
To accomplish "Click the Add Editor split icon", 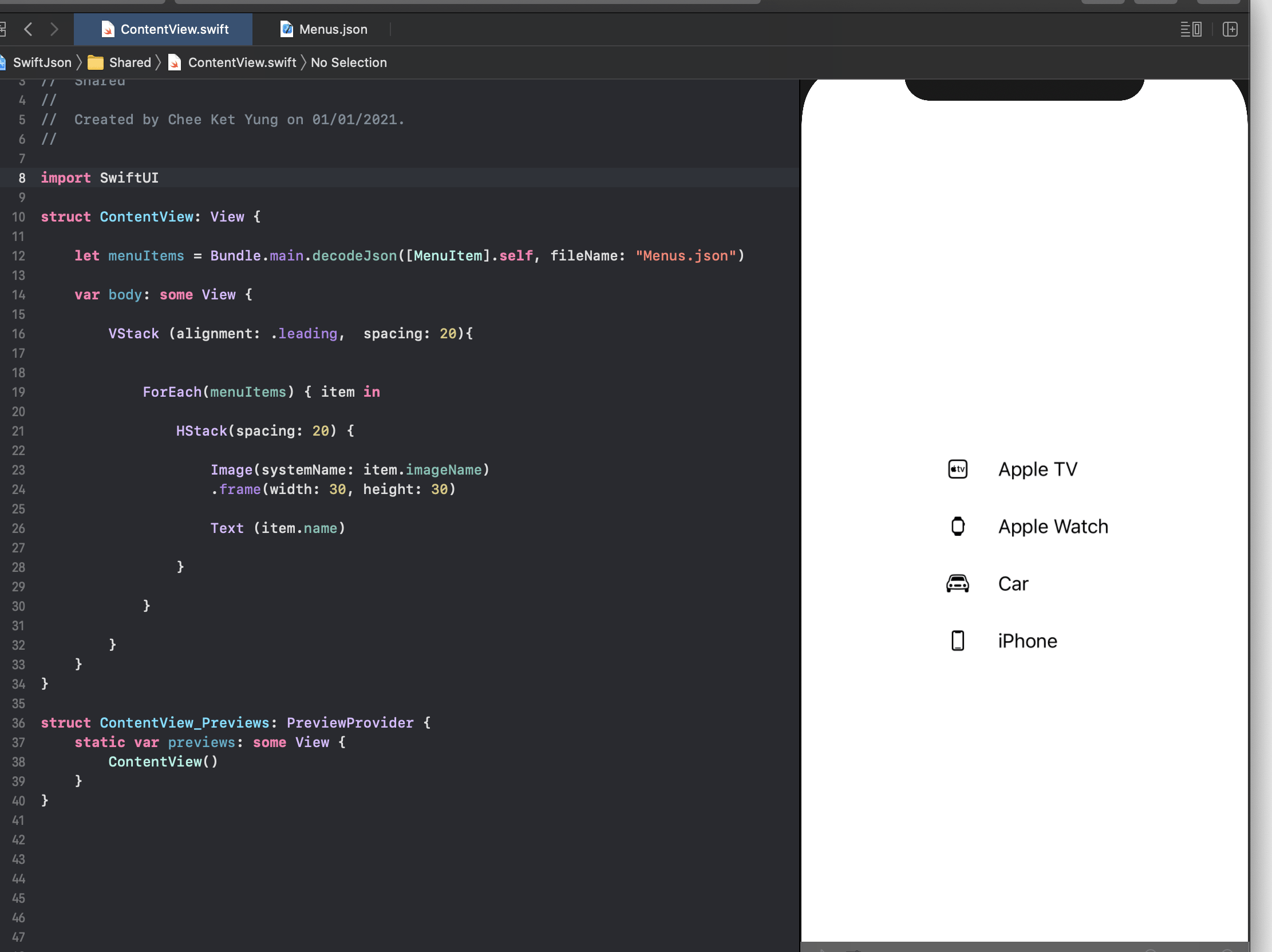I will click(x=1230, y=29).
